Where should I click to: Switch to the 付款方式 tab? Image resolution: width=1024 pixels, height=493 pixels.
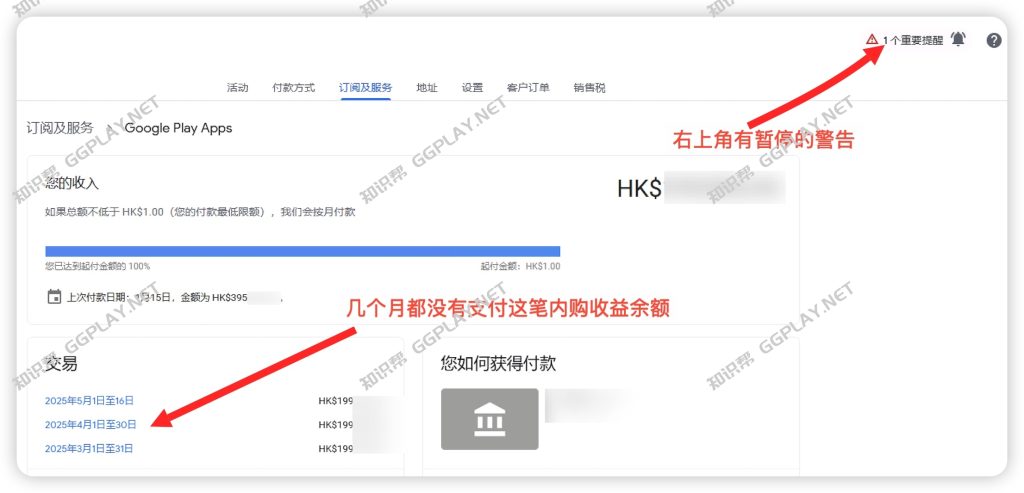[x=293, y=87]
